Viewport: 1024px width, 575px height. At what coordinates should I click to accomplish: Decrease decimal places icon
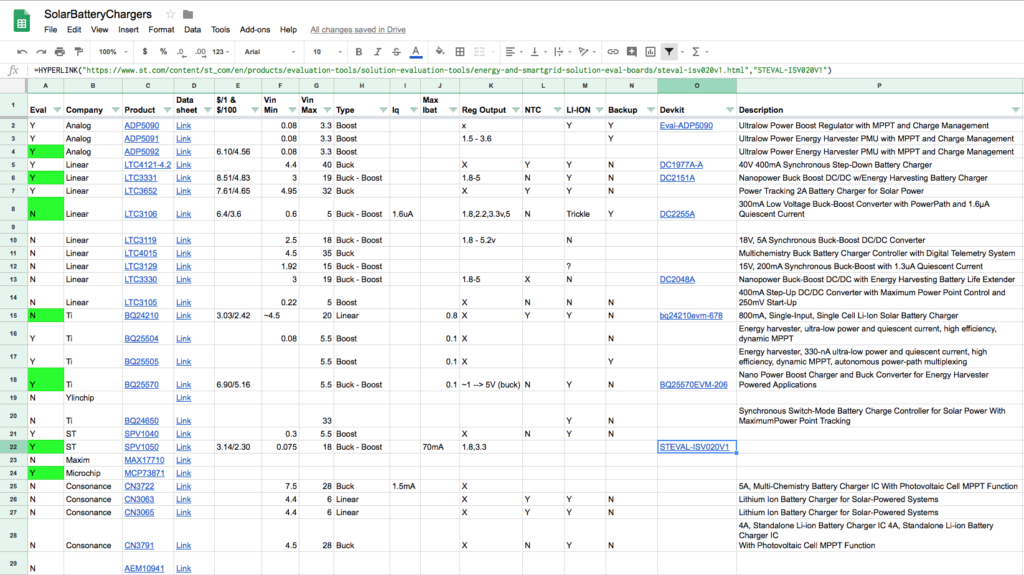[x=181, y=52]
